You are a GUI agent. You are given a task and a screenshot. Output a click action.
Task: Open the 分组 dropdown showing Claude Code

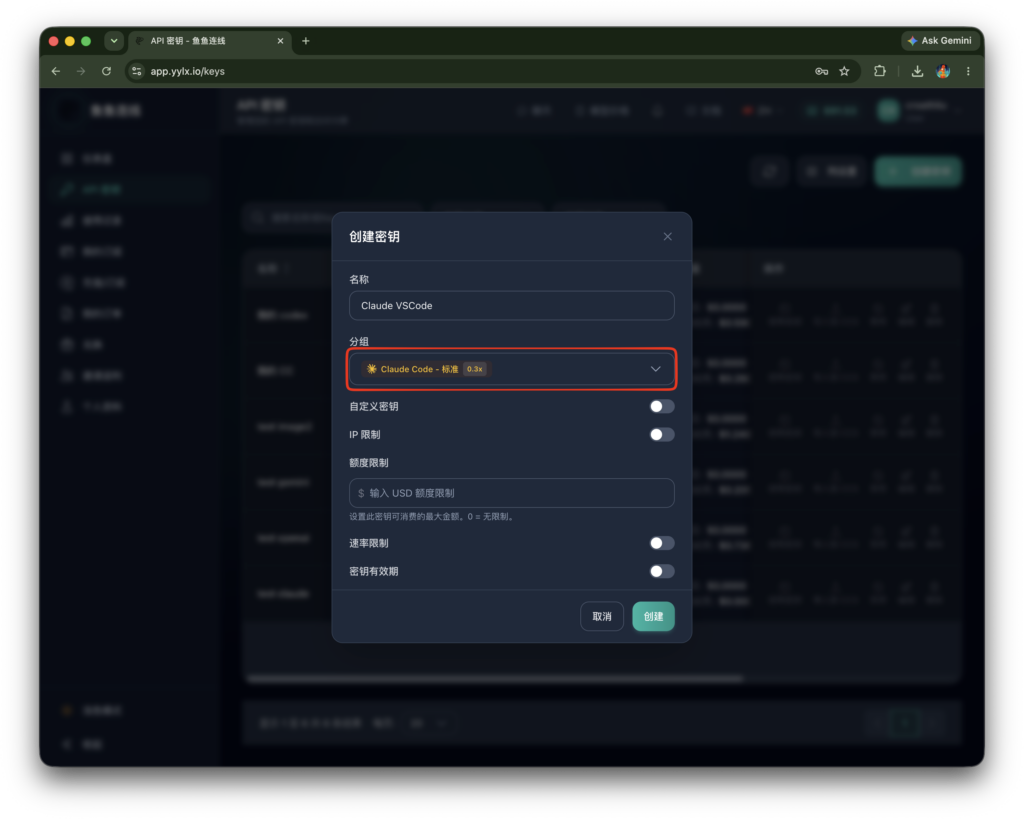click(x=511, y=369)
